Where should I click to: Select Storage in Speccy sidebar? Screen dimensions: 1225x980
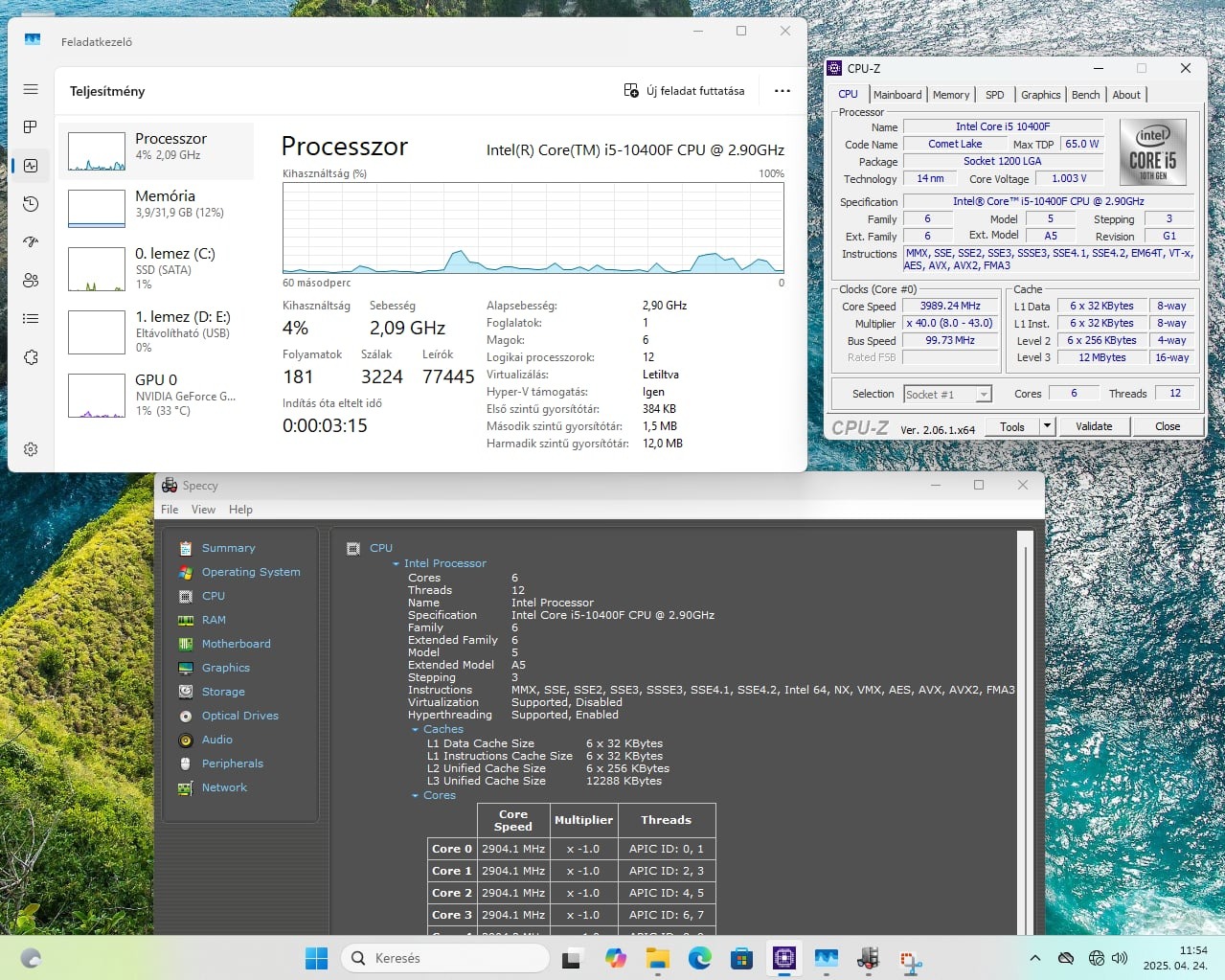(x=223, y=692)
